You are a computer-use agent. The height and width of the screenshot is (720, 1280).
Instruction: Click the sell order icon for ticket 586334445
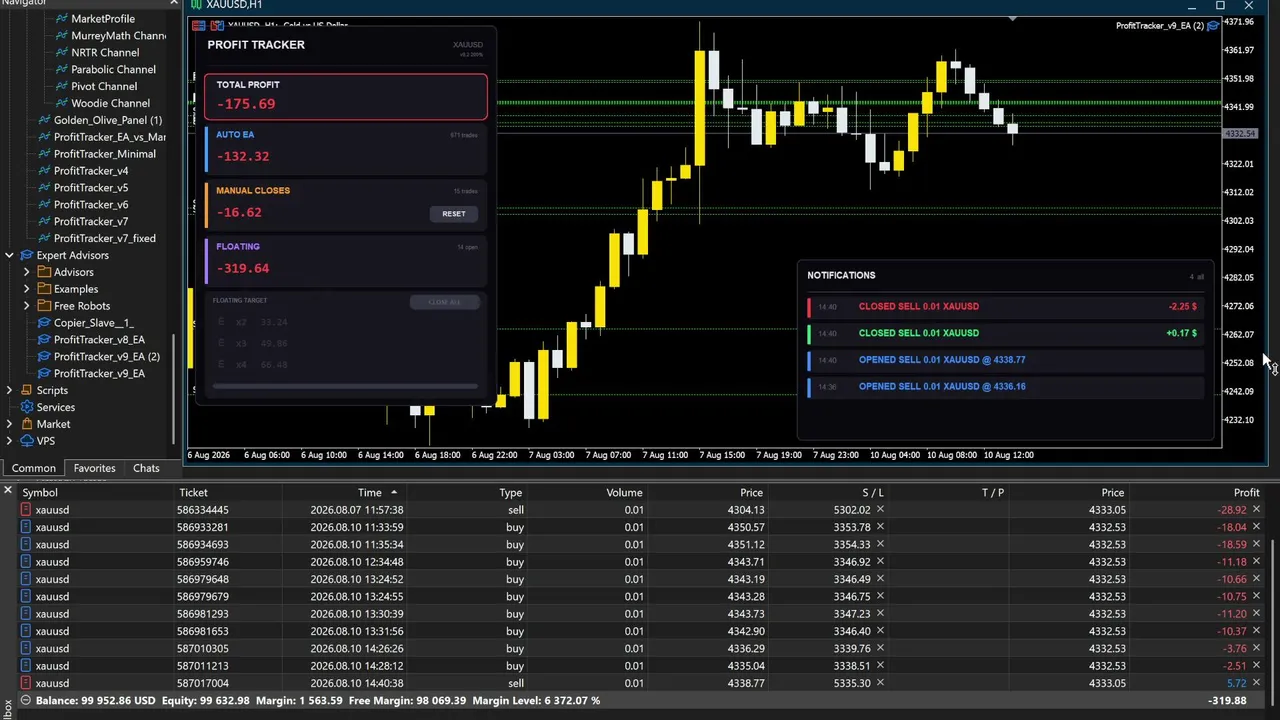26,510
